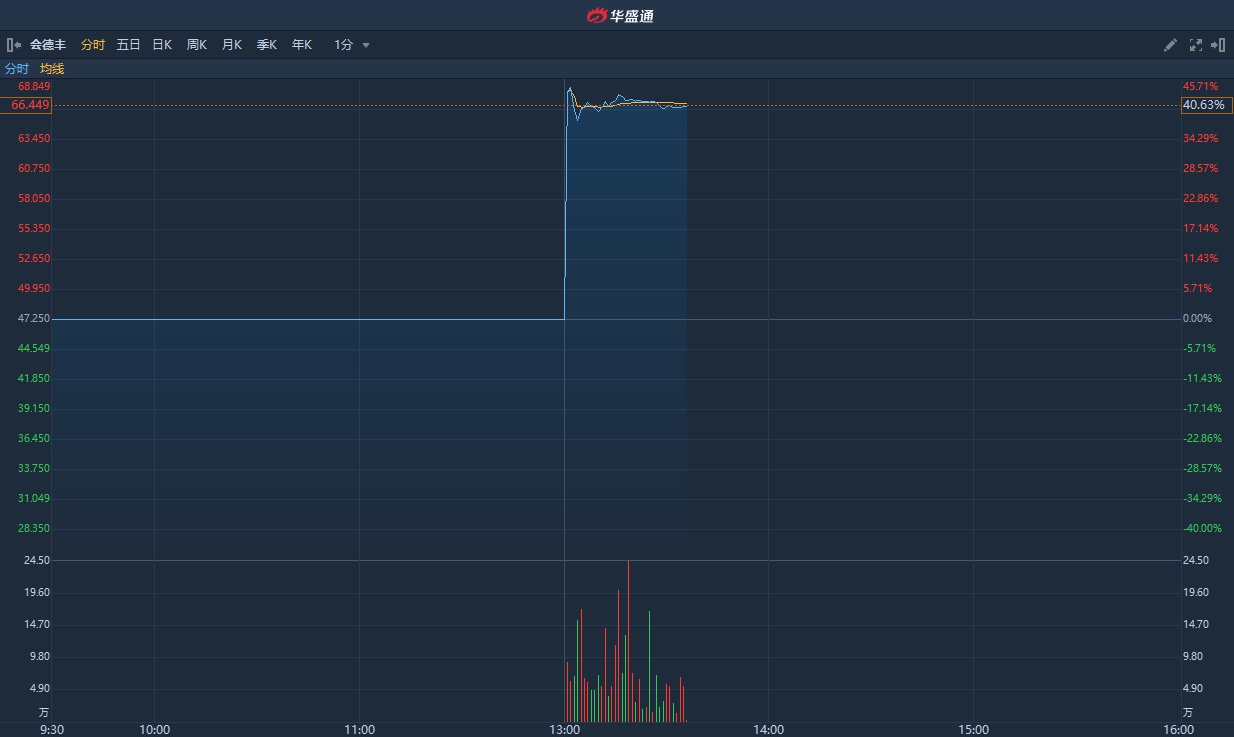The height and width of the screenshot is (737, 1234).
Task: Toggle the 均线 average line legend
Action: point(52,69)
